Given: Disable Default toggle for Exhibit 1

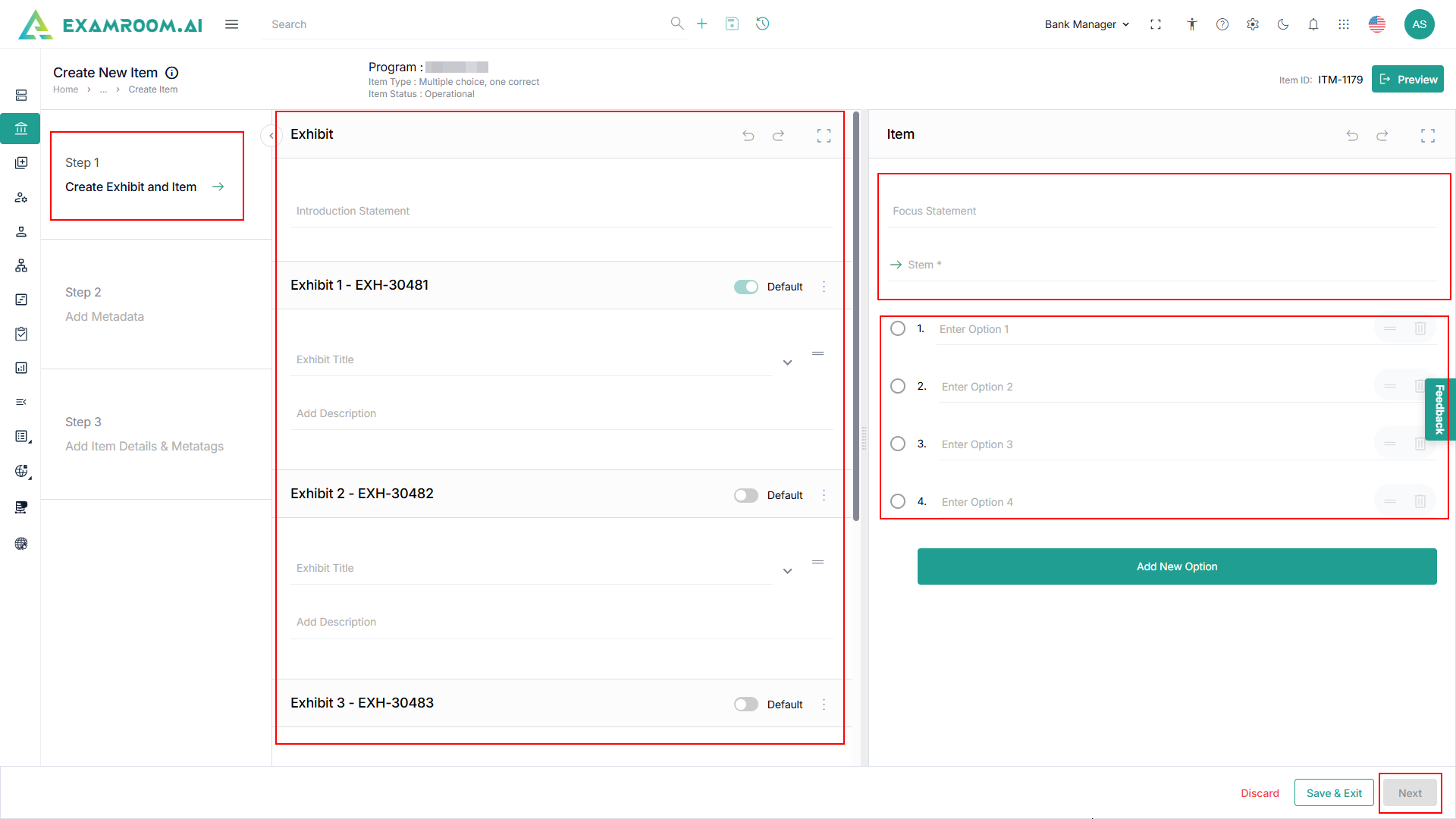Looking at the screenshot, I should (x=745, y=287).
